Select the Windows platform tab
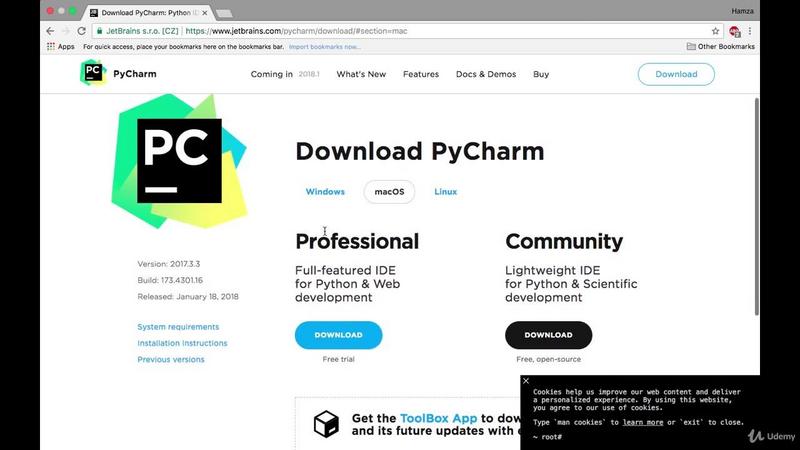This screenshot has width=800, height=450. point(325,192)
